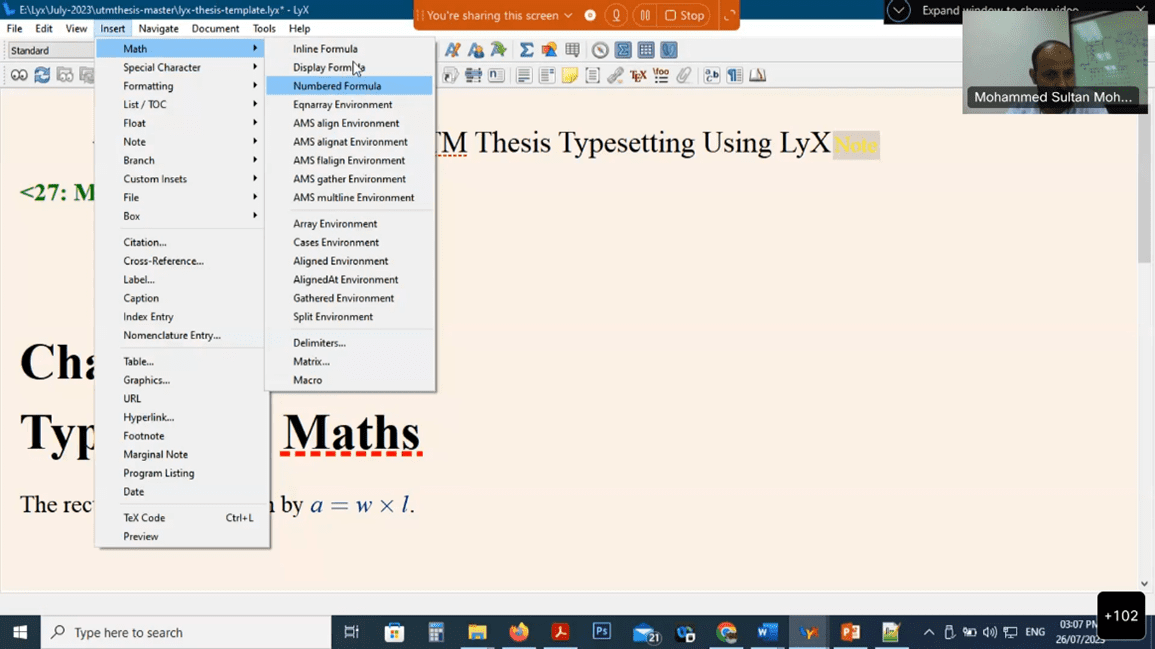Stop screen sharing in Zoom
The image size is (1155, 649).
coord(685,15)
